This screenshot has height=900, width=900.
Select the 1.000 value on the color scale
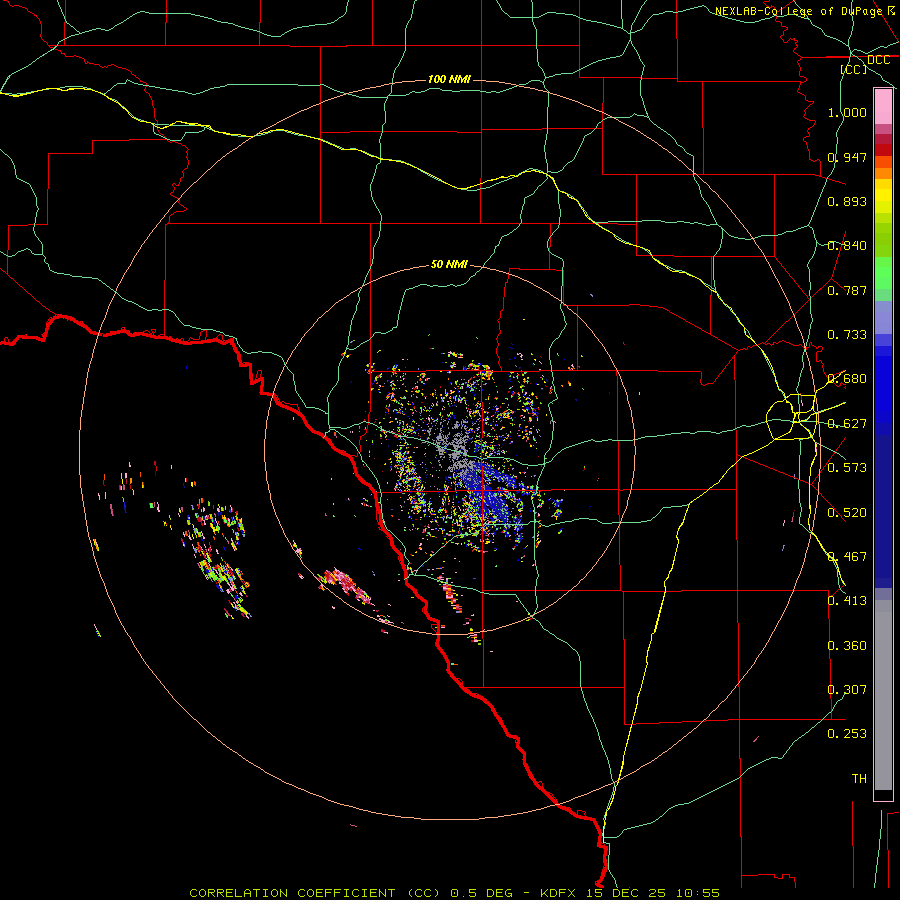point(847,112)
